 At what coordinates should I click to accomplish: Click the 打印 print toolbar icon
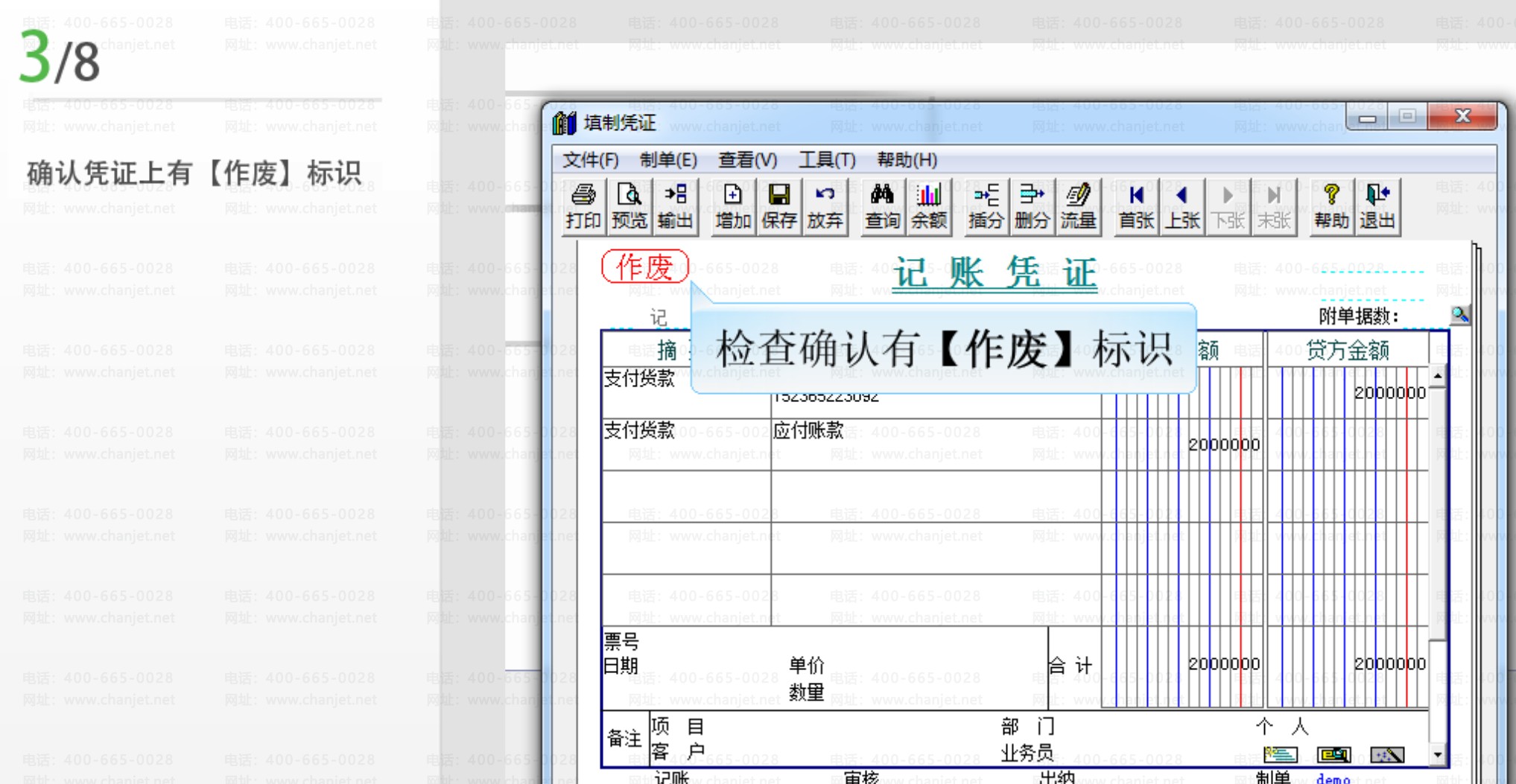tap(583, 207)
